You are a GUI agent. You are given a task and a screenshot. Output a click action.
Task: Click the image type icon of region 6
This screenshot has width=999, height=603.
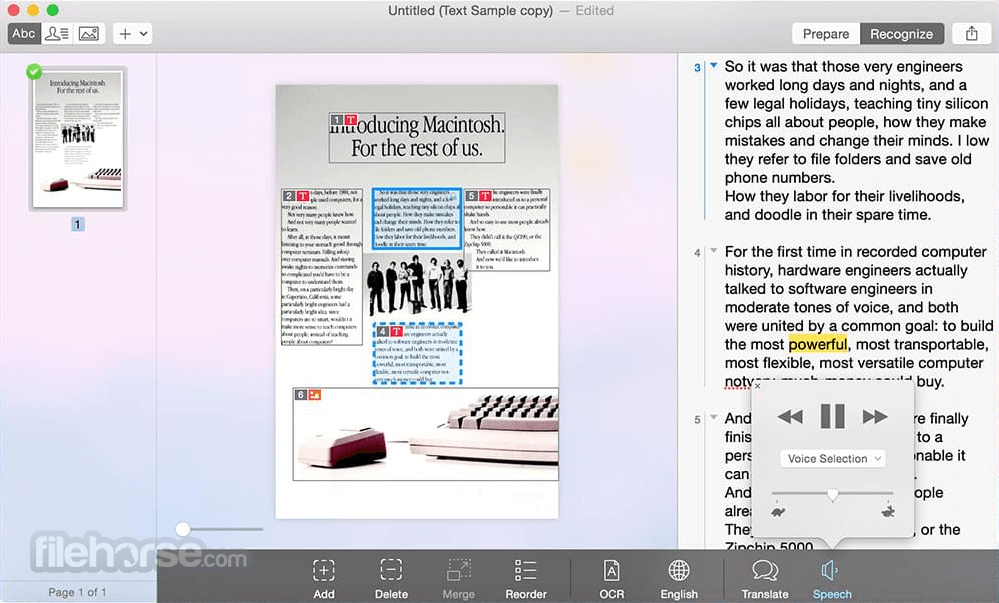click(x=315, y=395)
